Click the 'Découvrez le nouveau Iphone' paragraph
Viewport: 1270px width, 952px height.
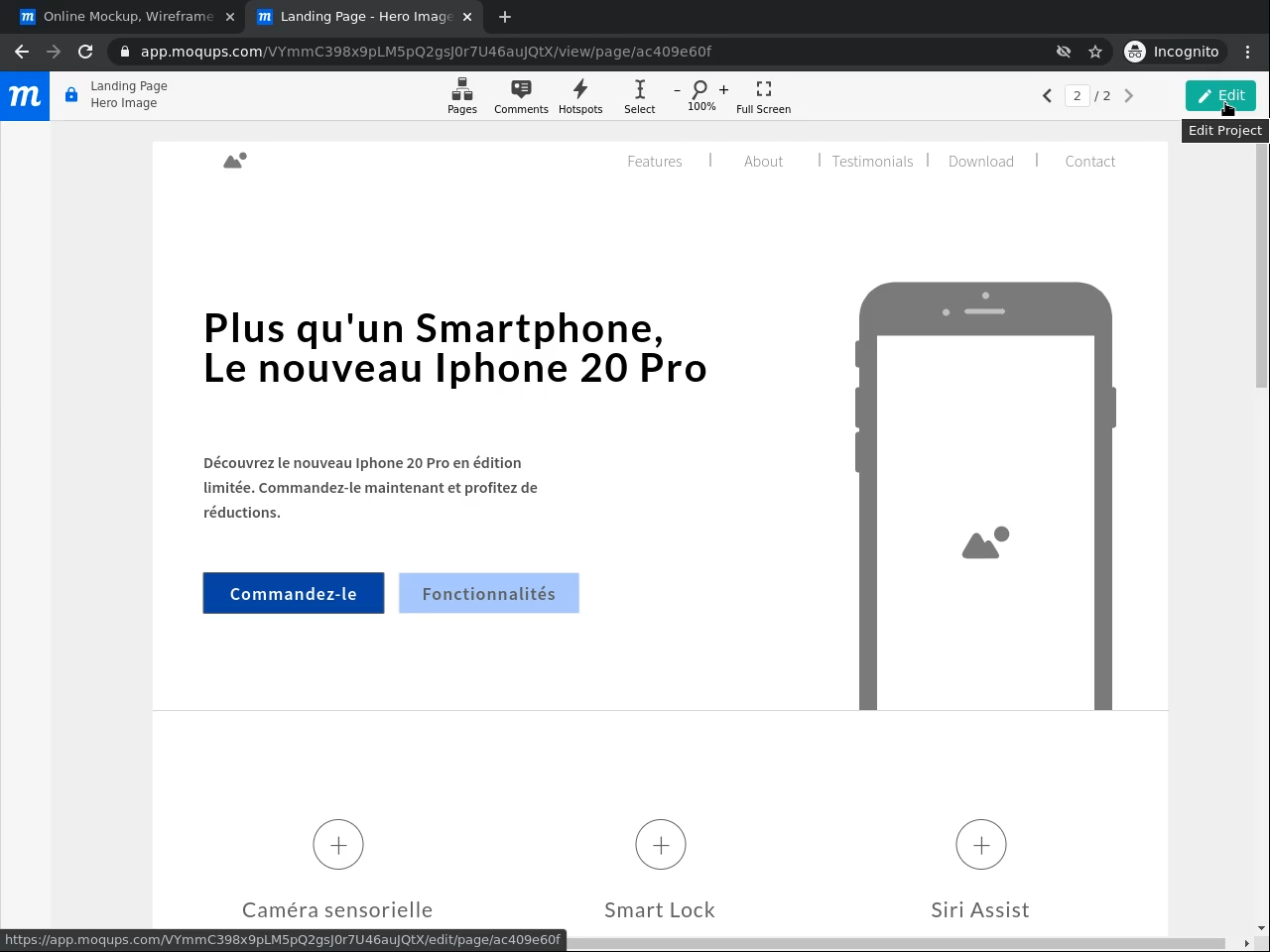coord(371,488)
